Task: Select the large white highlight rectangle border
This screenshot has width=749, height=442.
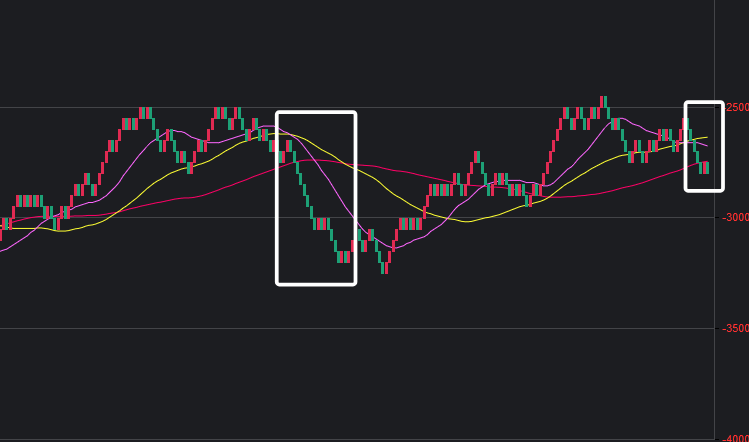Action: click(277, 200)
